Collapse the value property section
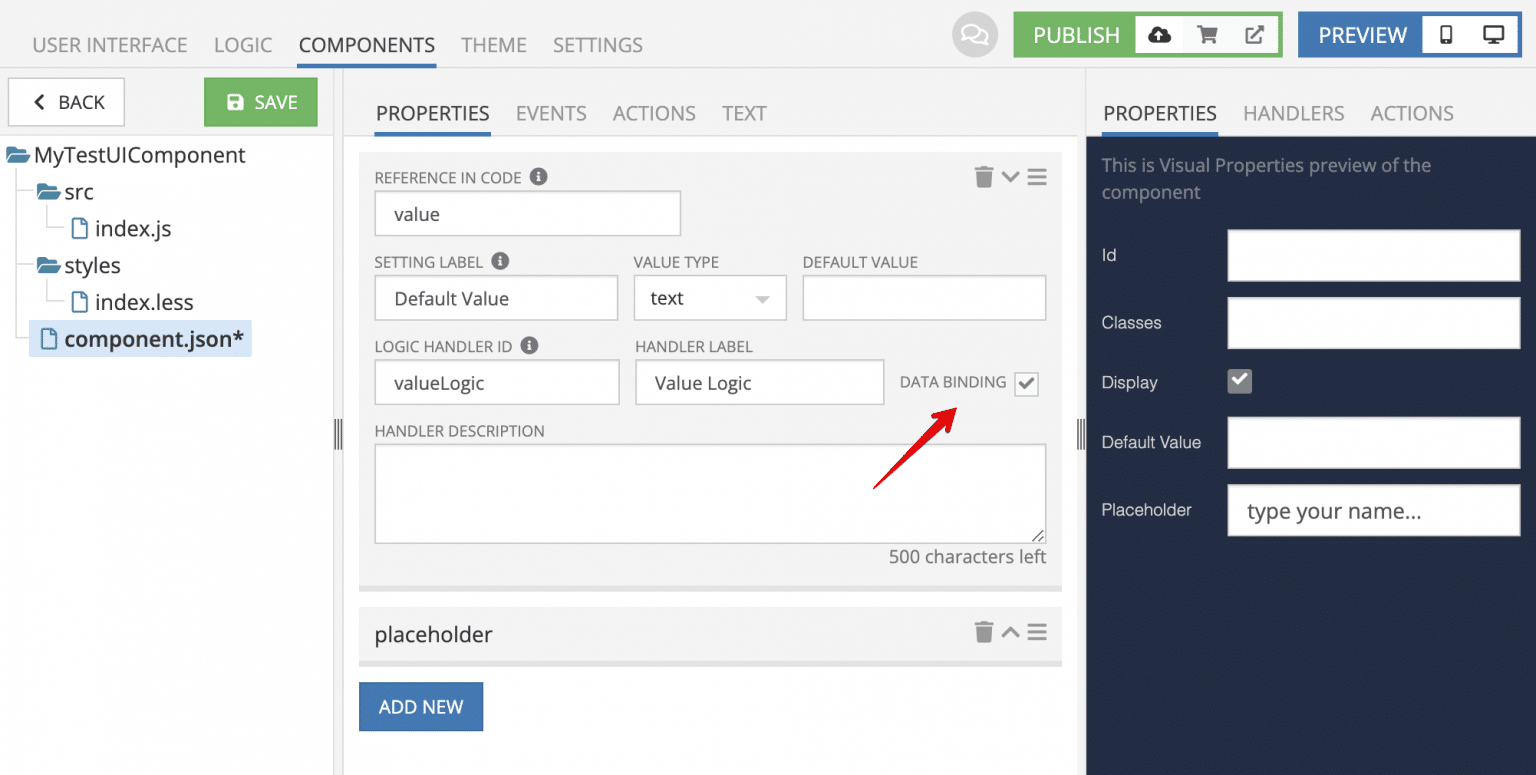1536x775 pixels. point(1010,177)
